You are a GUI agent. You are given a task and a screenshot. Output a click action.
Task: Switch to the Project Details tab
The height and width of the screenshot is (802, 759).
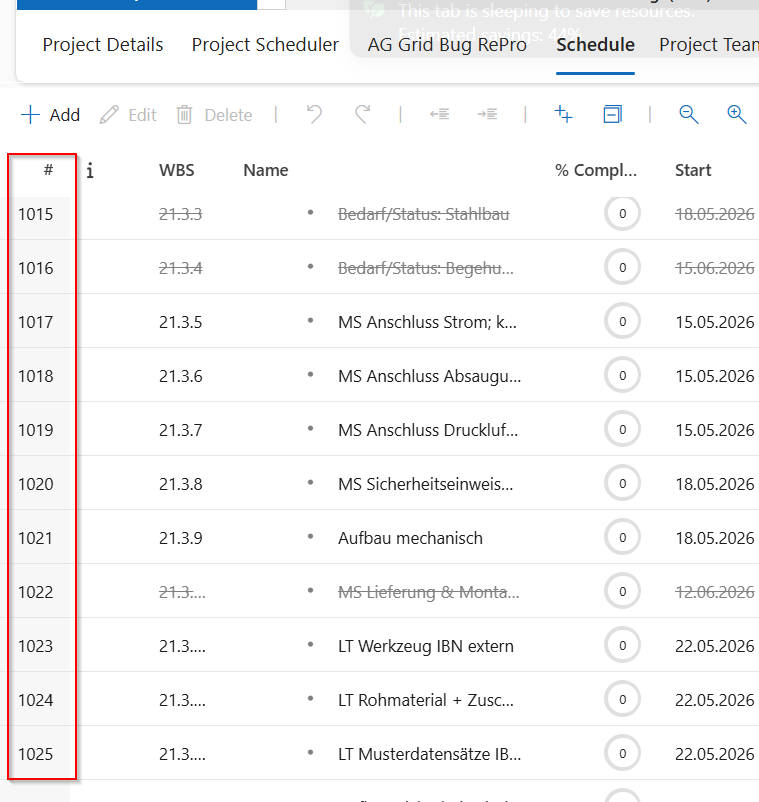(x=103, y=45)
